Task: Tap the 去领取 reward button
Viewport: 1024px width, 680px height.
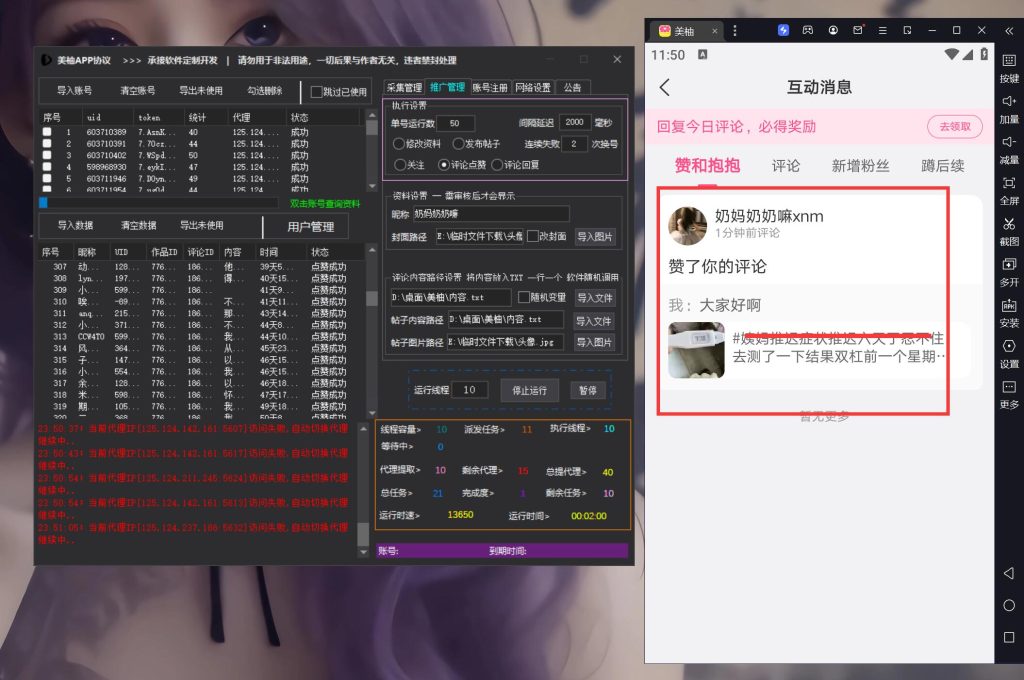Action: (954, 127)
